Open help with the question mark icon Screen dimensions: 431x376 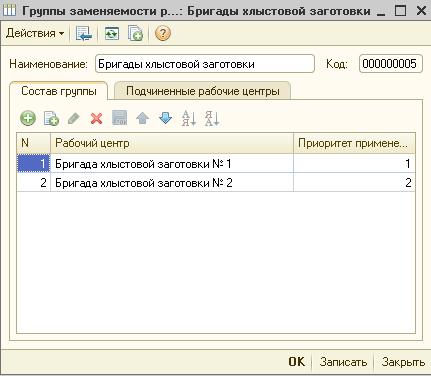pos(163,34)
